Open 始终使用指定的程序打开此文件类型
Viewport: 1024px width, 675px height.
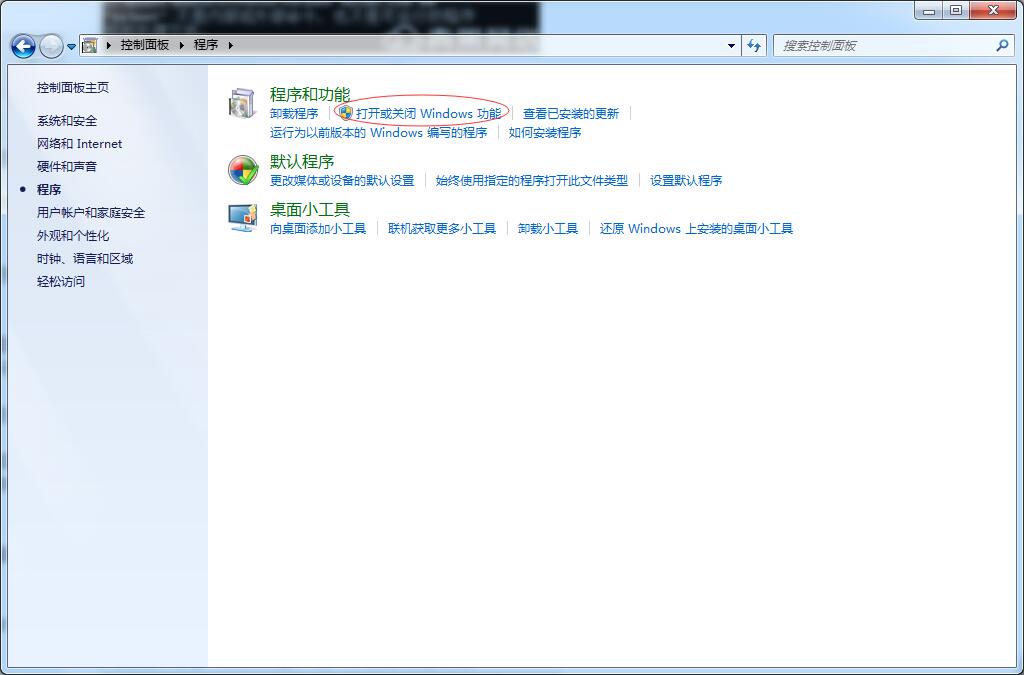532,180
